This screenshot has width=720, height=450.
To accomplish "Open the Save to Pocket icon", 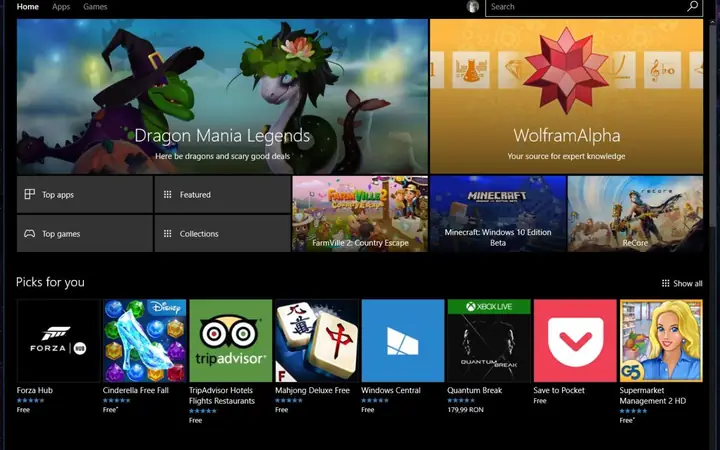I will click(x=575, y=340).
